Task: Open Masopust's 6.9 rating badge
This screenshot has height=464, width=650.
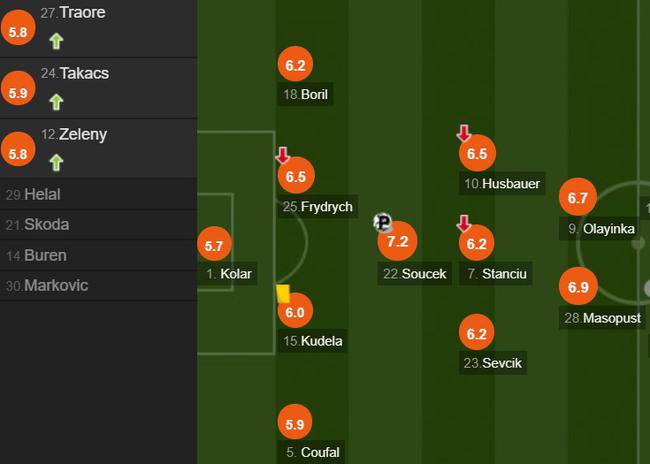Action: (x=578, y=287)
